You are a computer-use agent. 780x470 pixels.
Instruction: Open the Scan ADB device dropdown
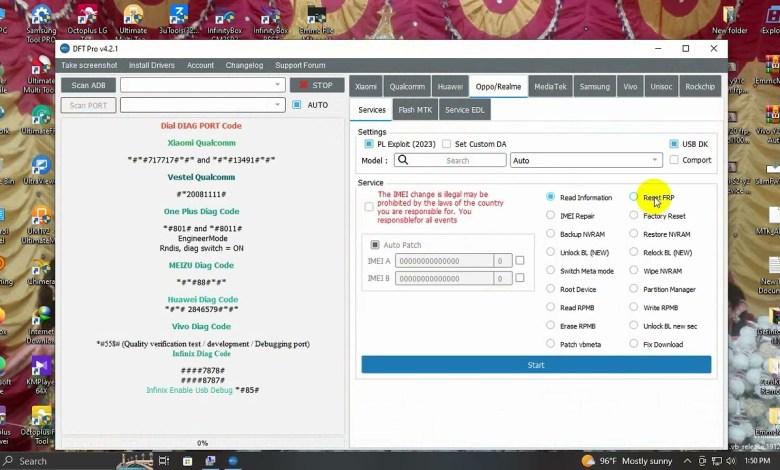tap(277, 85)
